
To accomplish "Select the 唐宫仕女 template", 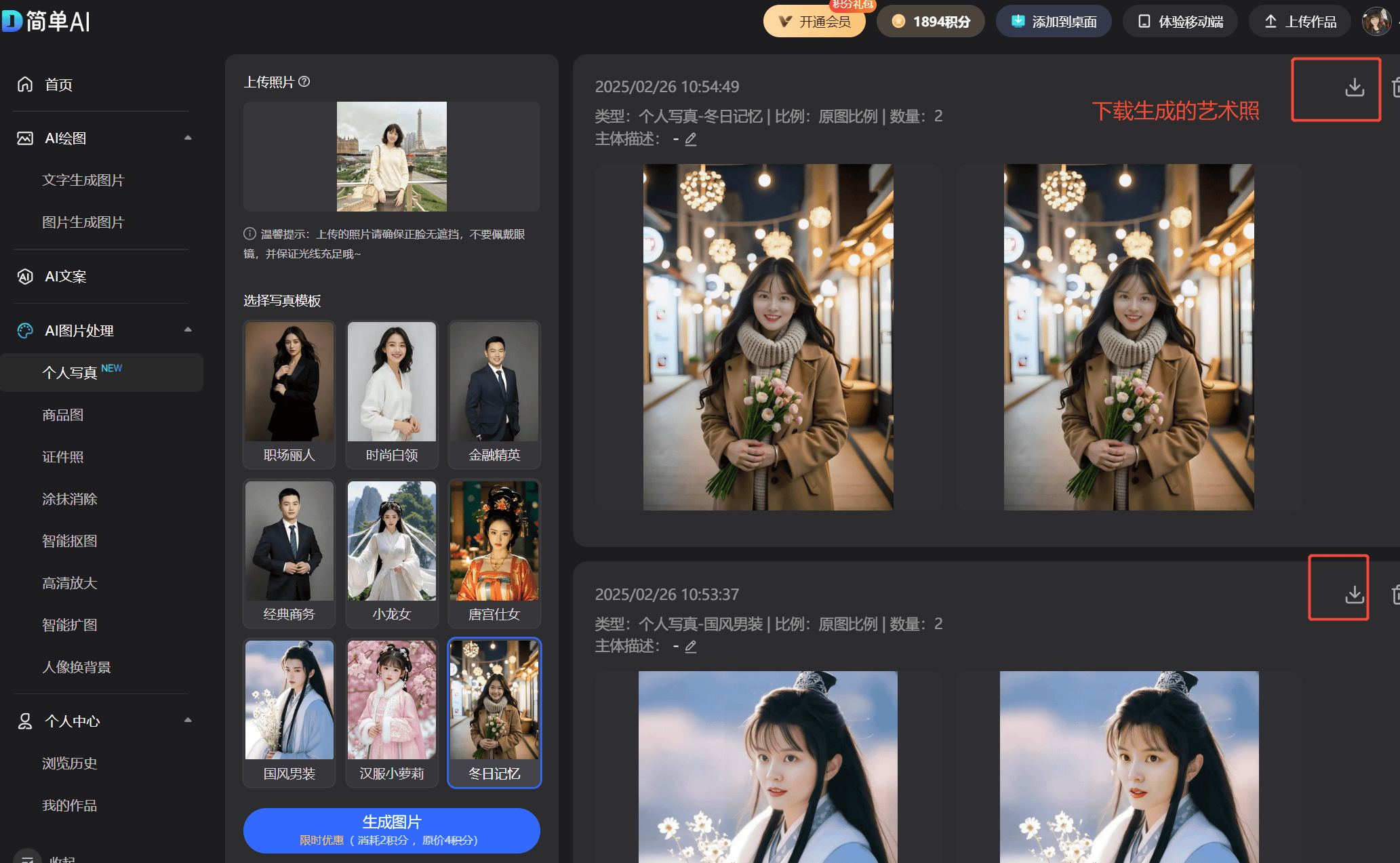I will click(x=494, y=553).
